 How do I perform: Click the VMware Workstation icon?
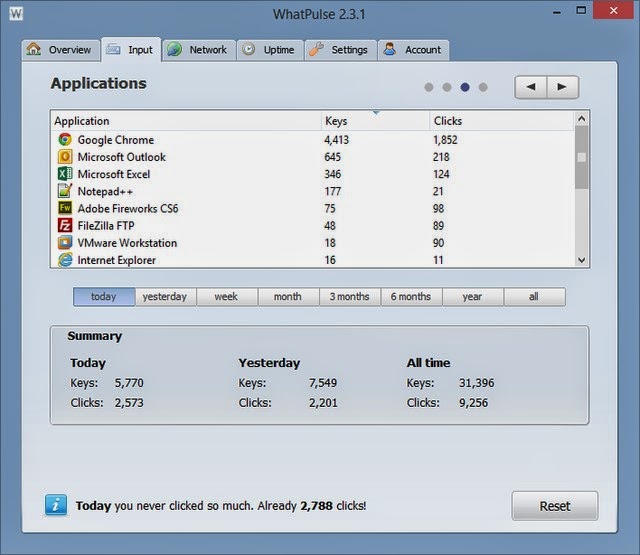pos(65,242)
